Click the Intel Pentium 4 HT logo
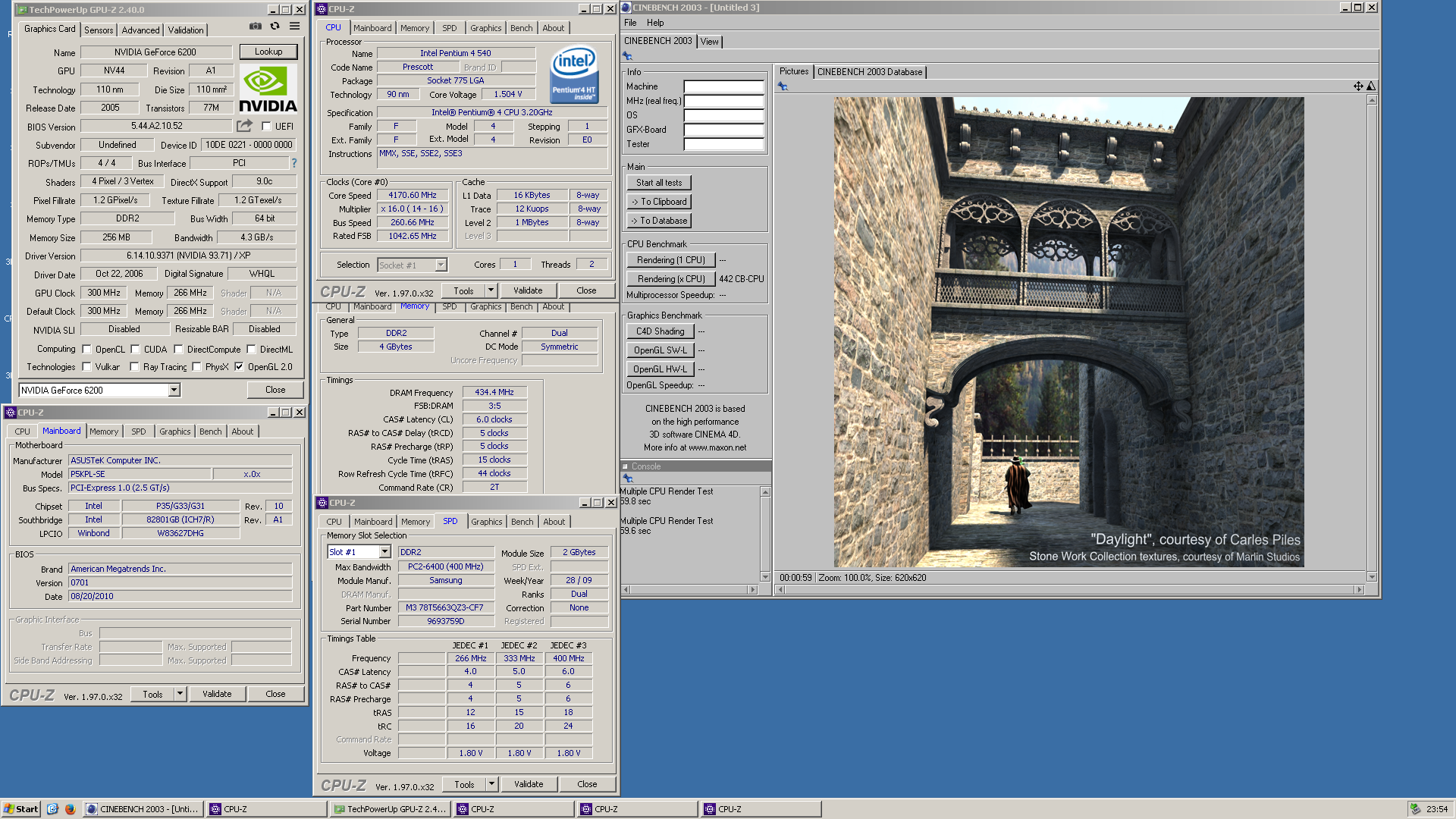This screenshot has height=819, width=1456. (574, 74)
